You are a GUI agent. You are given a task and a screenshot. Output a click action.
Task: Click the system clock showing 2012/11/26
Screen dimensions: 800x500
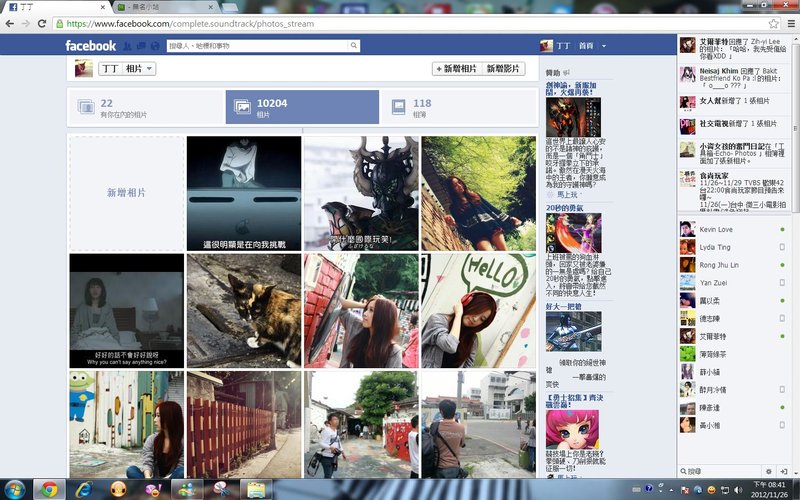coord(769,489)
